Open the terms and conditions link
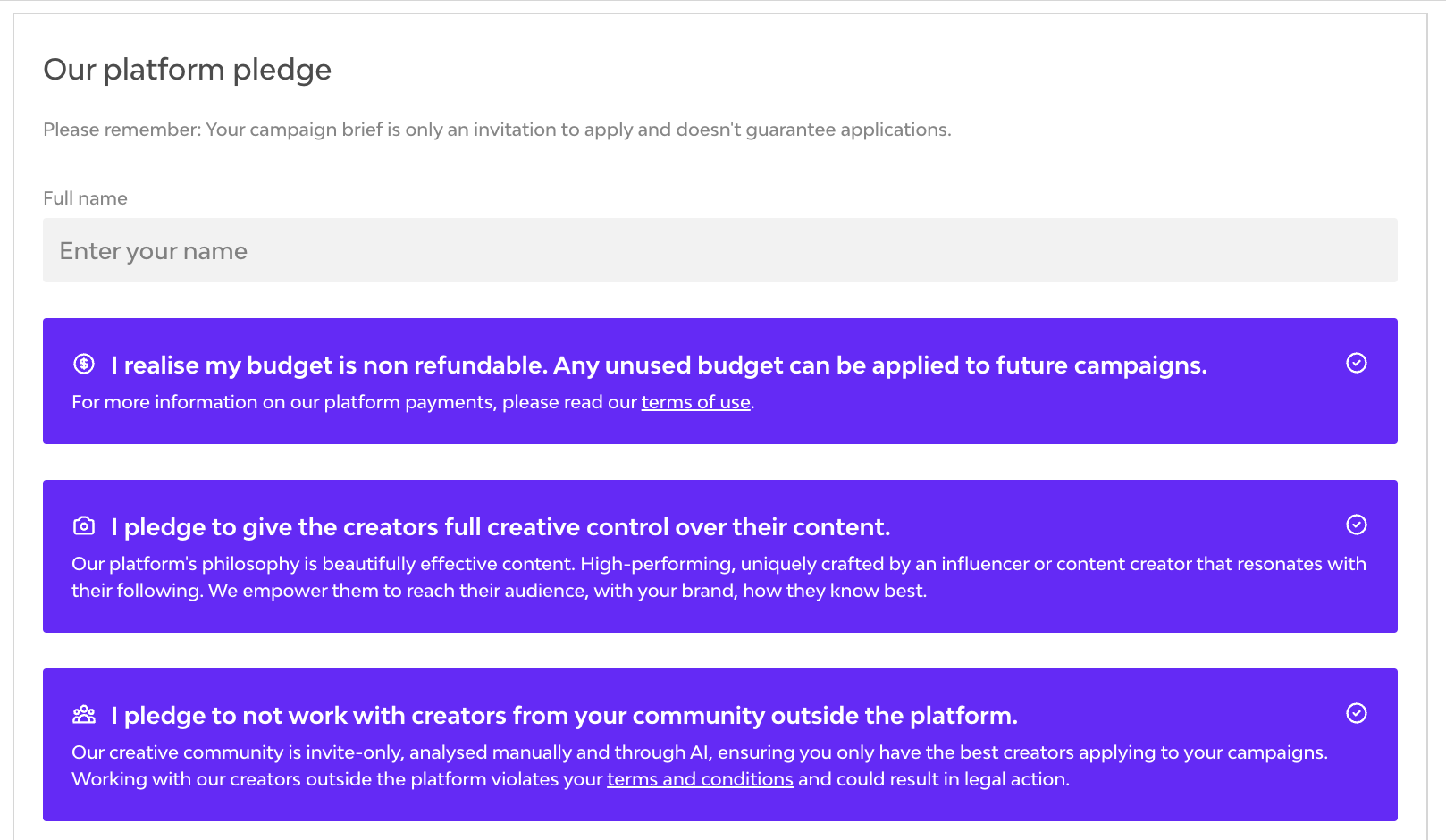Screen dimensions: 1446x840 (x=700, y=780)
